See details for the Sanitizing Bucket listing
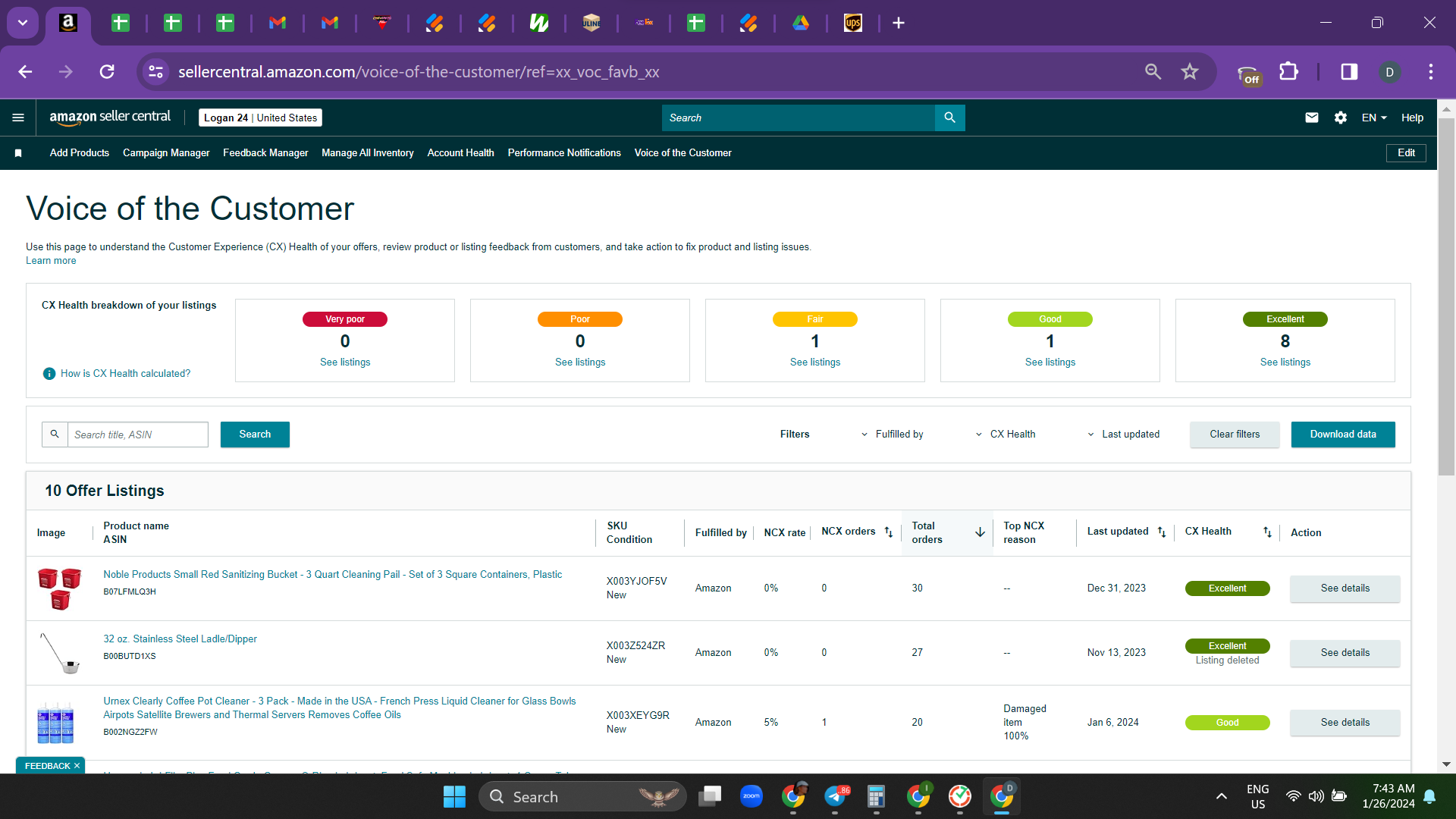This screenshot has height=819, width=1456. [x=1345, y=588]
